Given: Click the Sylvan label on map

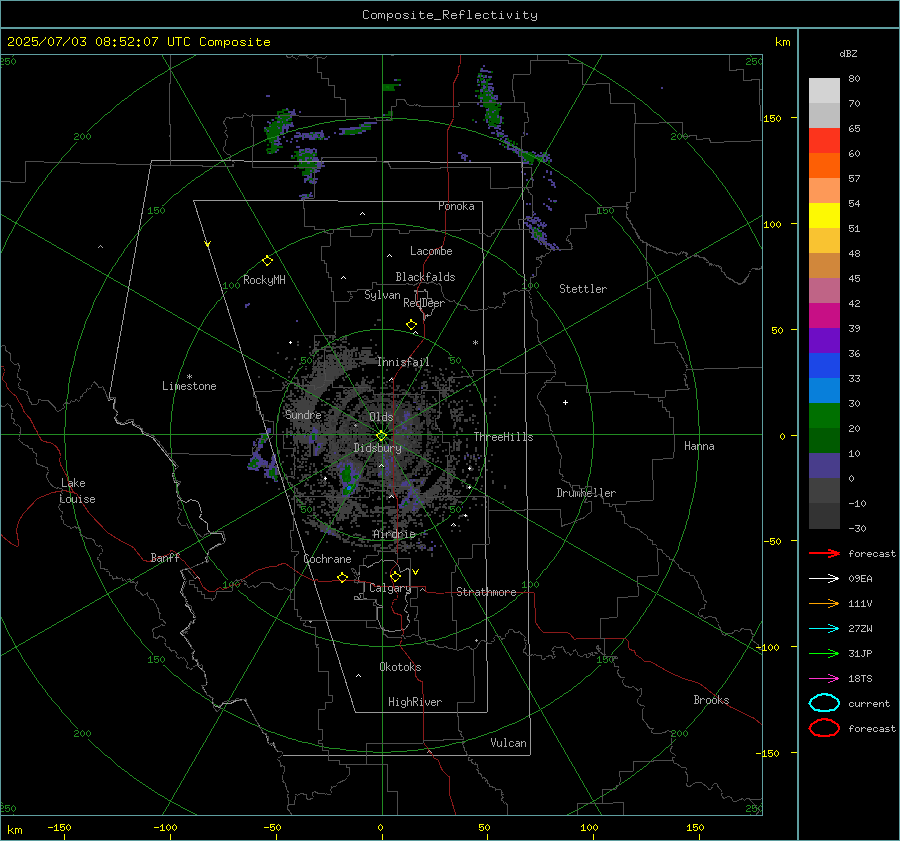Looking at the screenshot, I should coord(382,295).
